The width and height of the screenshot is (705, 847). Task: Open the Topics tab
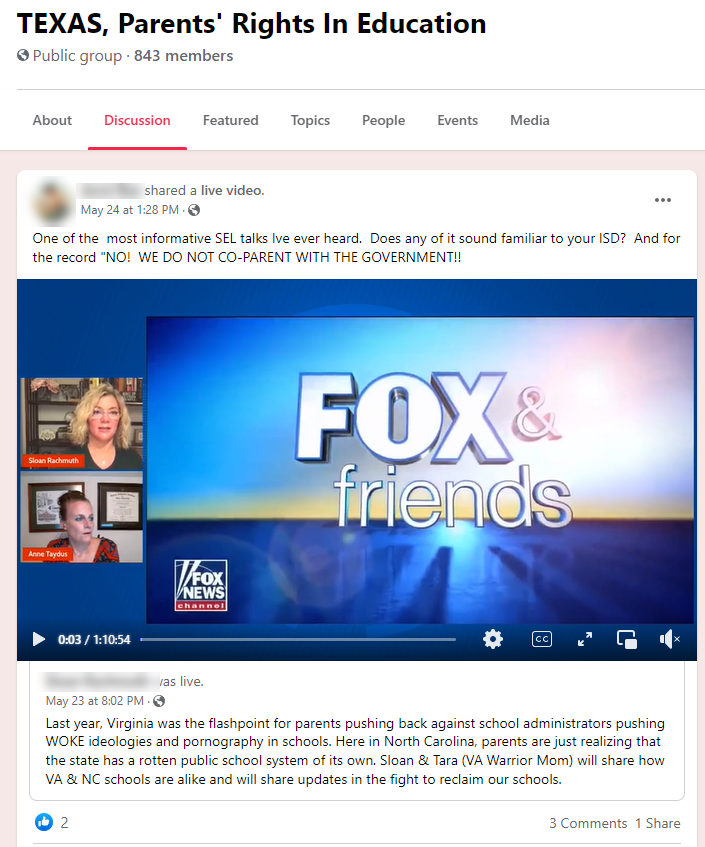click(310, 120)
